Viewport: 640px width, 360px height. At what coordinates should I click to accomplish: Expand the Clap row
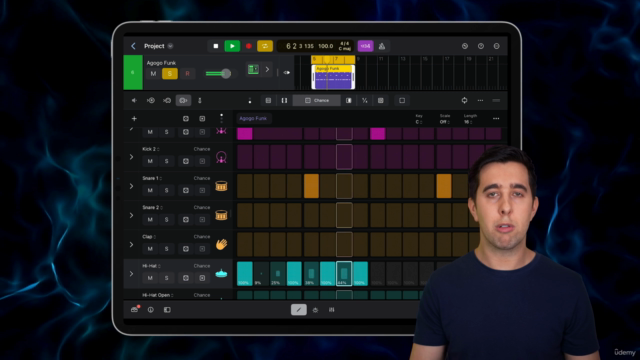[x=131, y=244]
